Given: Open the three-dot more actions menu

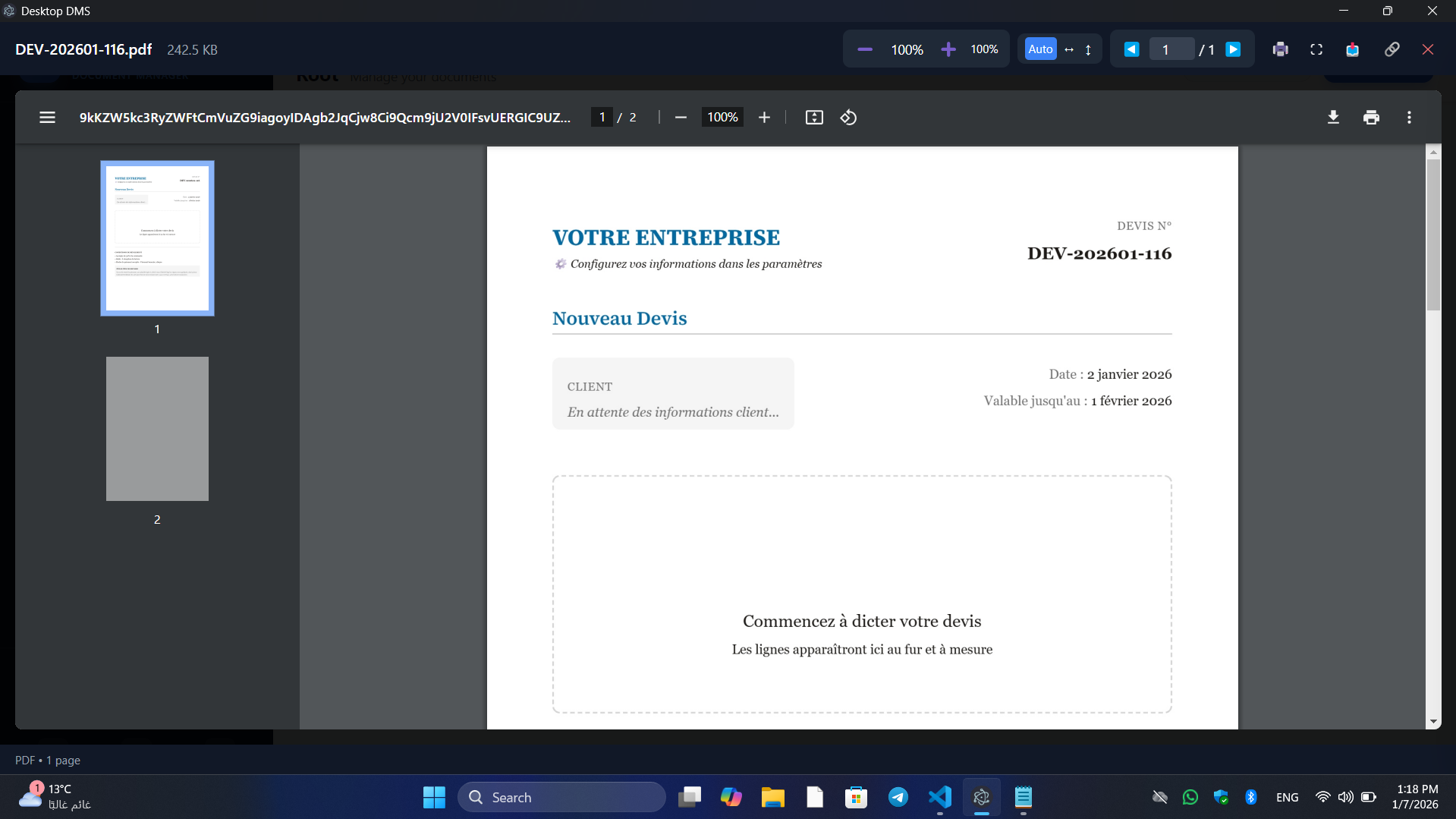Looking at the screenshot, I should 1409,118.
